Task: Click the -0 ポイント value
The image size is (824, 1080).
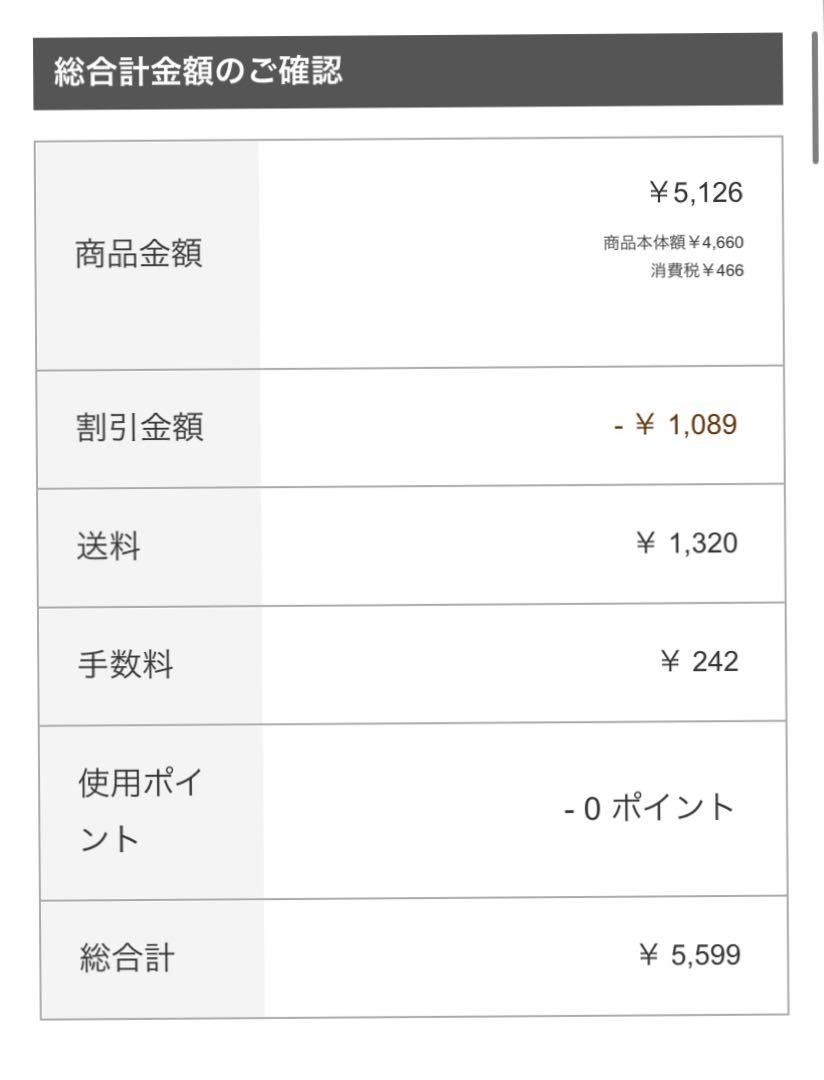Action: tap(649, 807)
